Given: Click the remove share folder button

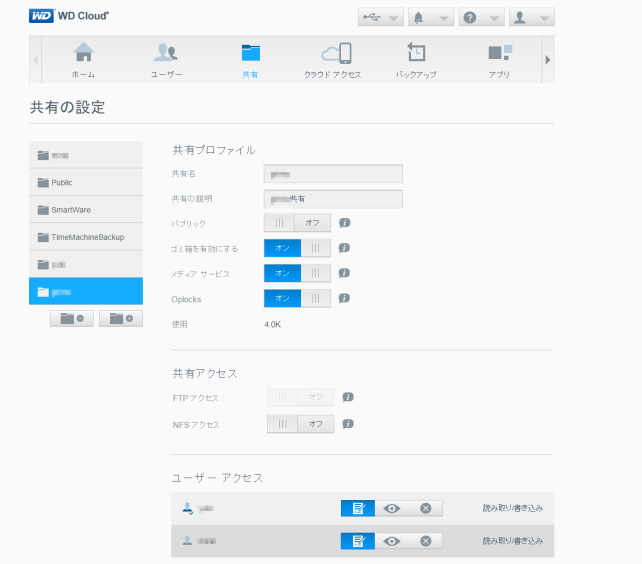Looking at the screenshot, I should pyautogui.click(x=72, y=318).
